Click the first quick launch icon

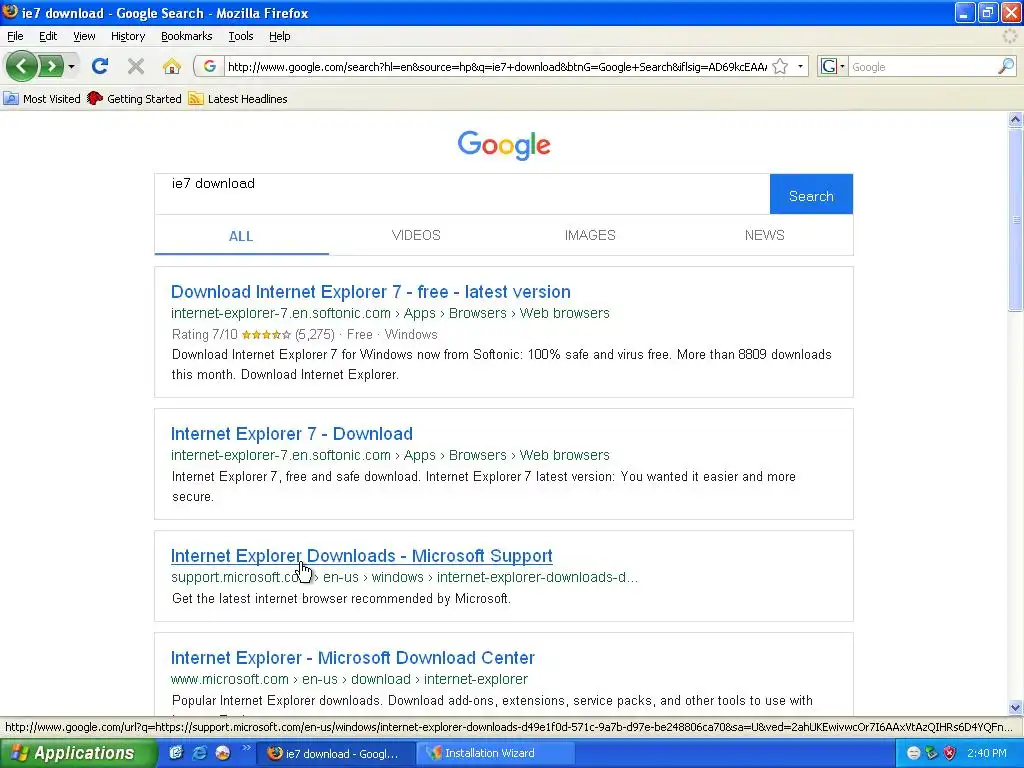click(x=176, y=753)
